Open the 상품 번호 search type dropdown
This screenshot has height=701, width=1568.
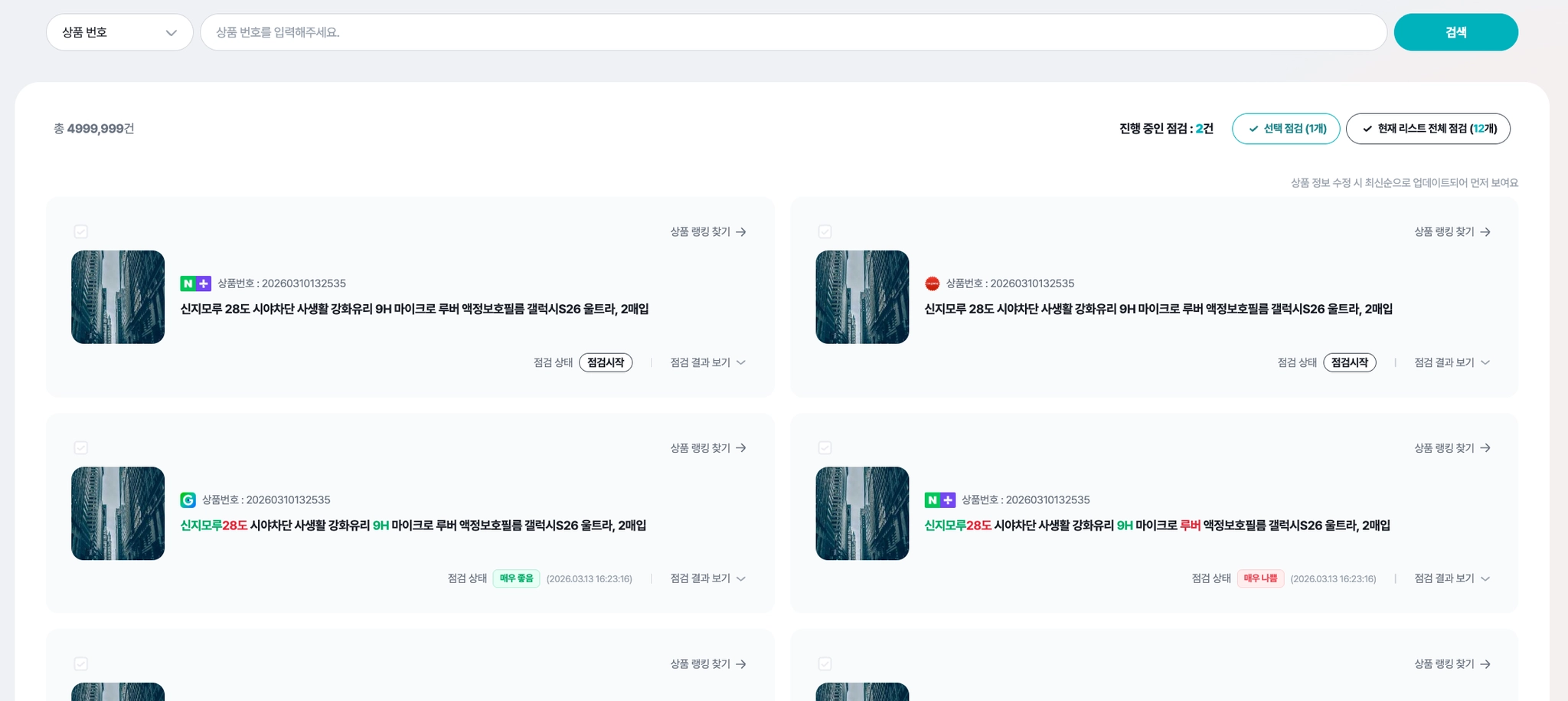pyautogui.click(x=119, y=32)
